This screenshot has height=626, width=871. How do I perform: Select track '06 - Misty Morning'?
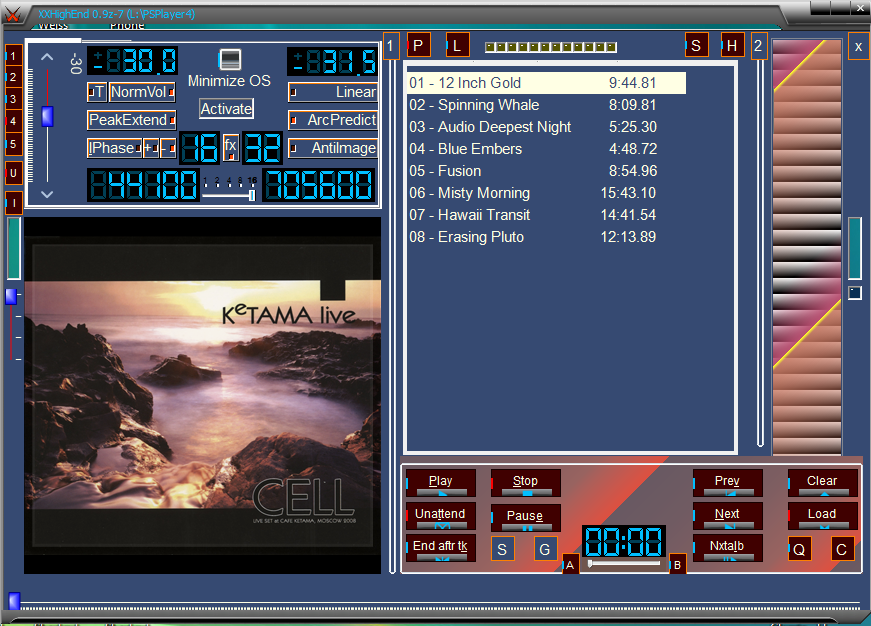point(547,193)
